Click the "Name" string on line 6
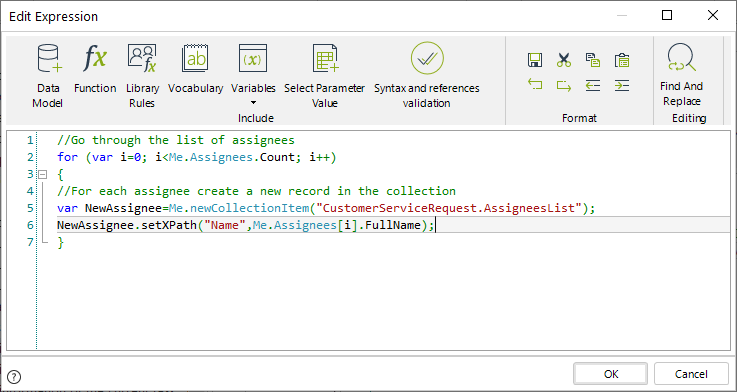737x392 pixels. coord(225,225)
